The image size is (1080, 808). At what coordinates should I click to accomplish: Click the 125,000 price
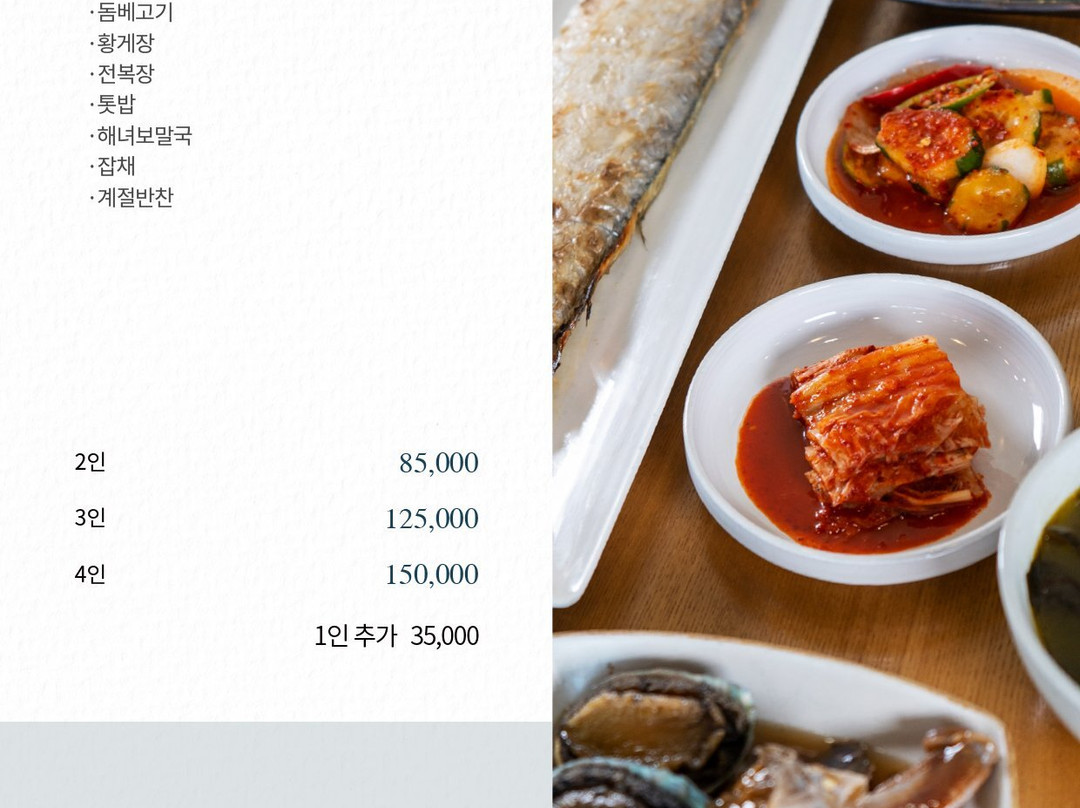click(x=432, y=519)
